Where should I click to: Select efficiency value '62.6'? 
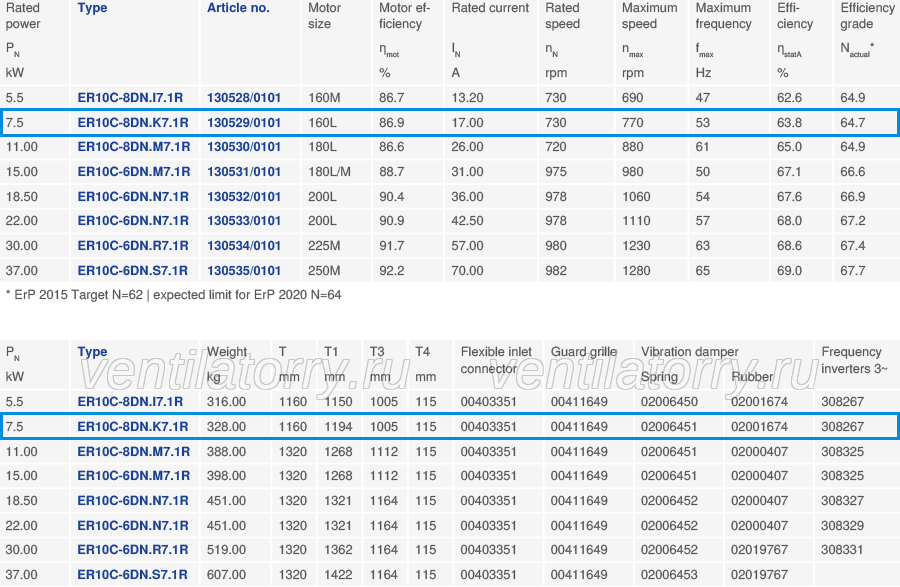click(x=789, y=98)
